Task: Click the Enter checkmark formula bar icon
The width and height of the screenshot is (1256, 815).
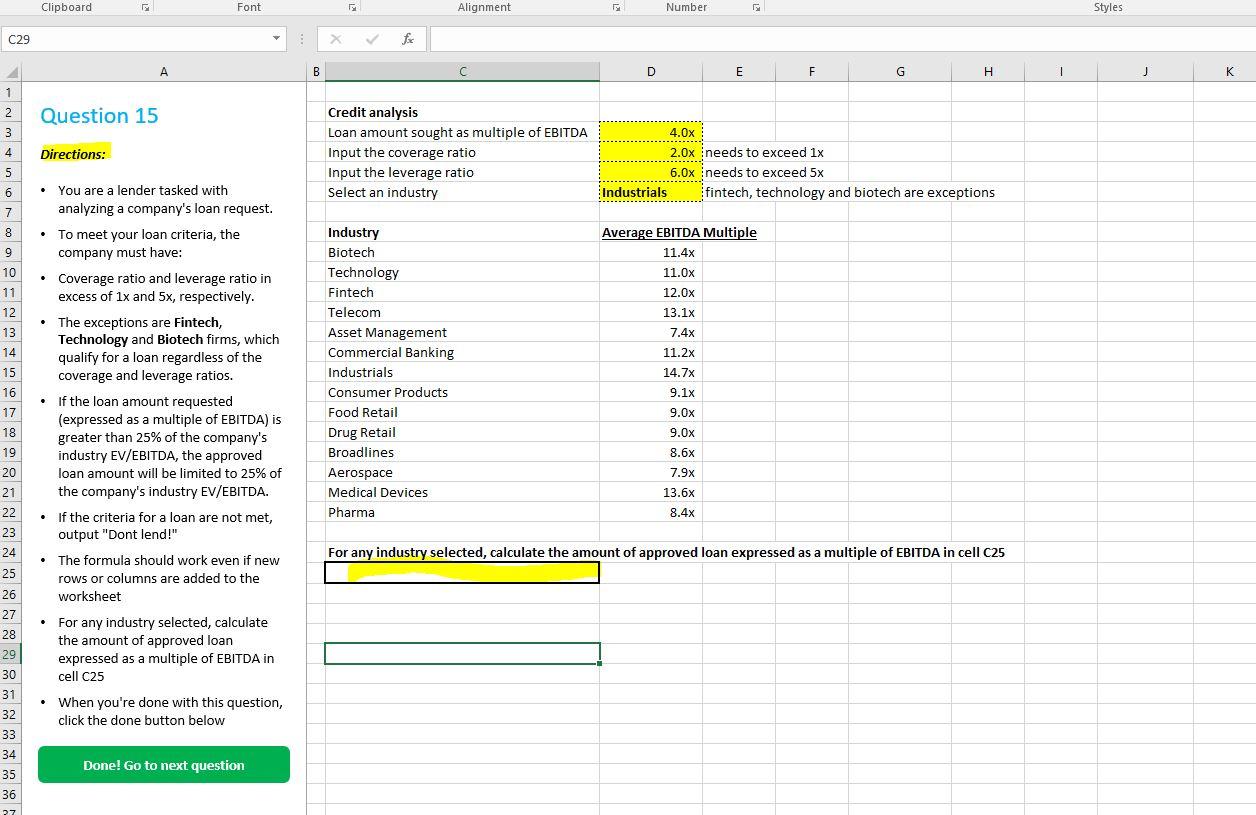Action: coord(372,39)
